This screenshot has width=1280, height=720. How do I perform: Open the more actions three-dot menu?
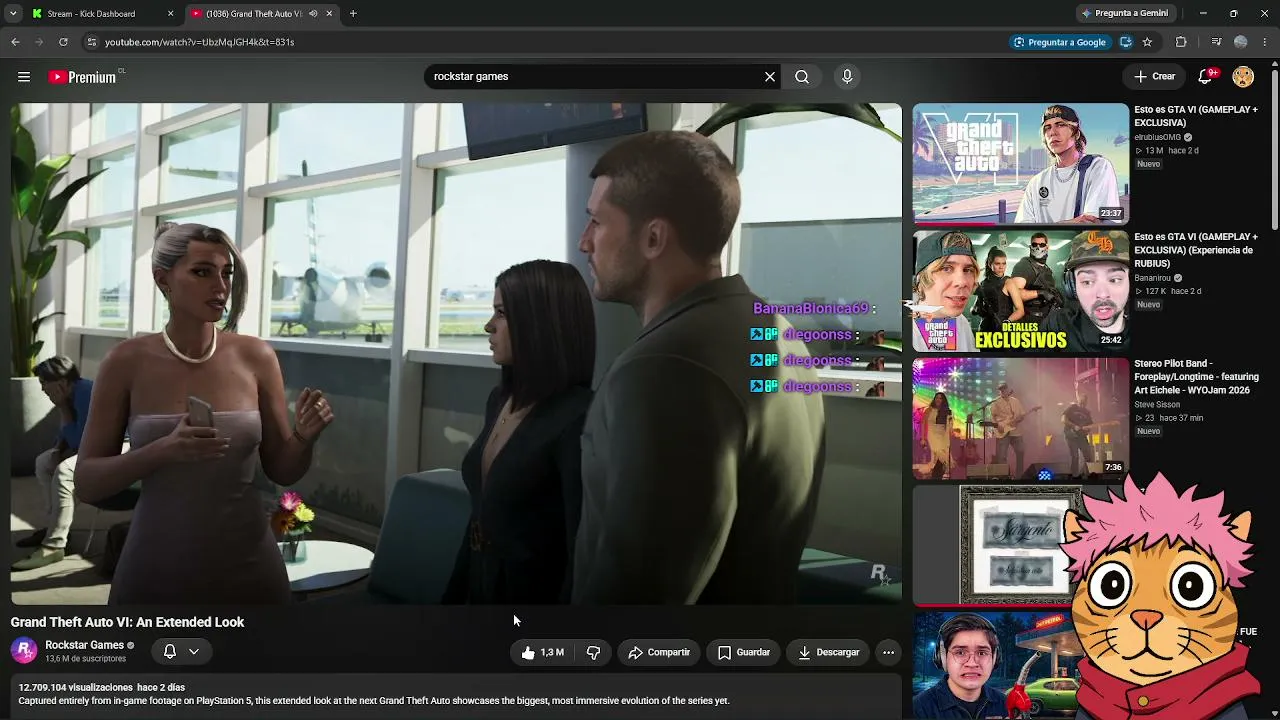click(x=888, y=652)
